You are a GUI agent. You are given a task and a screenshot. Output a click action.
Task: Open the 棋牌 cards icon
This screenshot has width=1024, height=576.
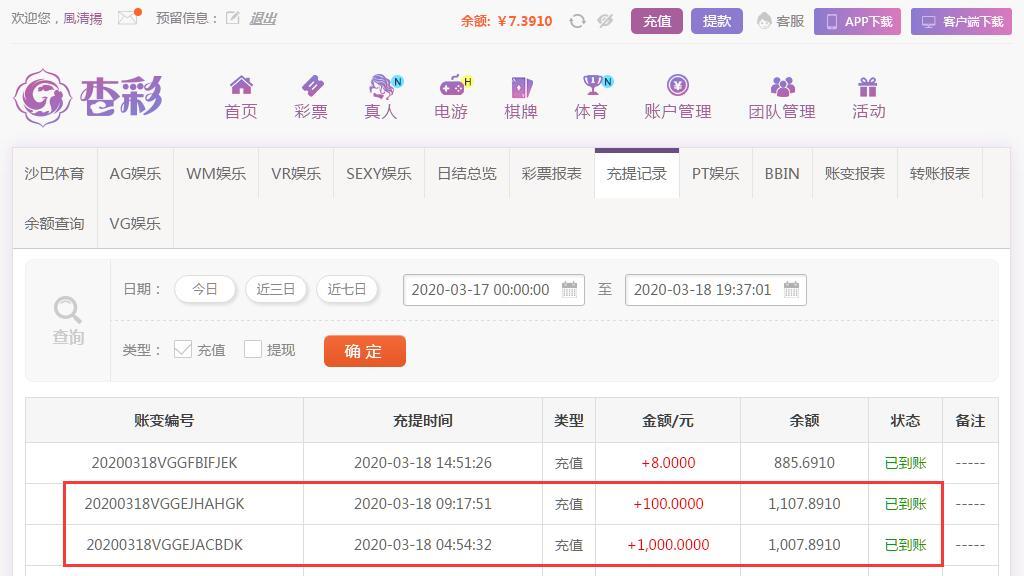(x=521, y=87)
